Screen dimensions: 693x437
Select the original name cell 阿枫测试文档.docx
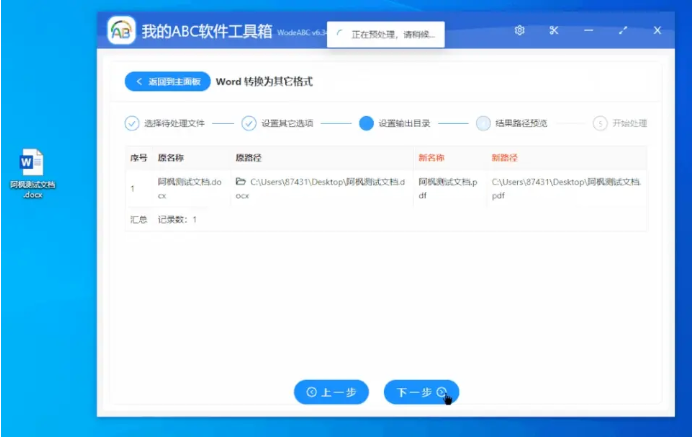pyautogui.click(x=190, y=189)
